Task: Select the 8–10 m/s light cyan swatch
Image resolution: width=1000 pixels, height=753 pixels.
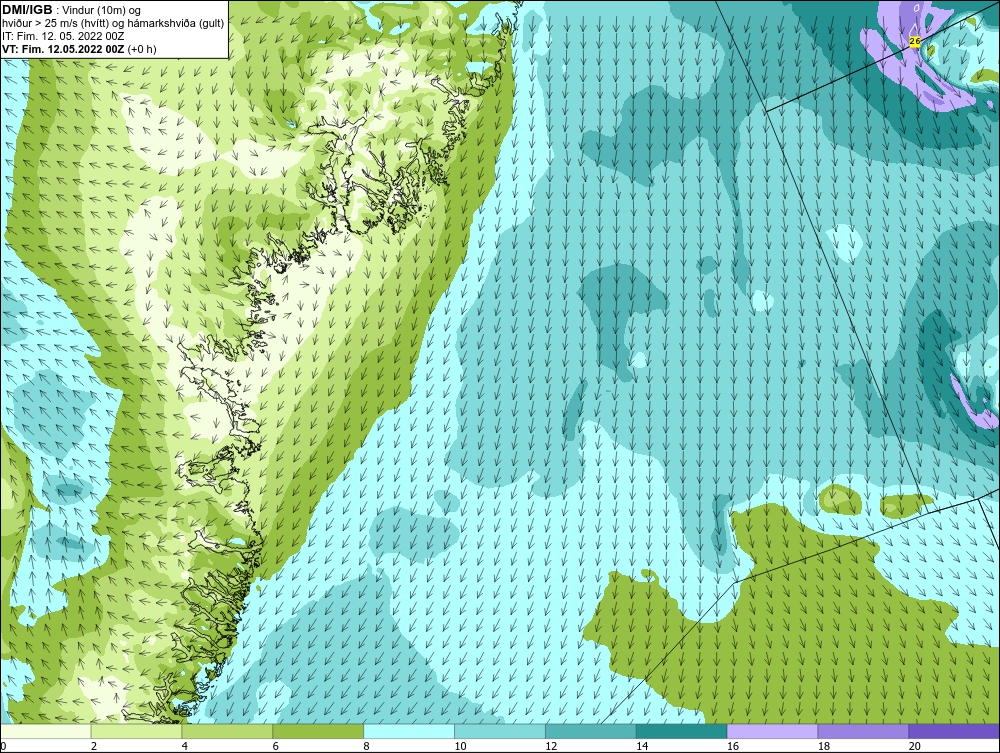Action: pos(409,731)
